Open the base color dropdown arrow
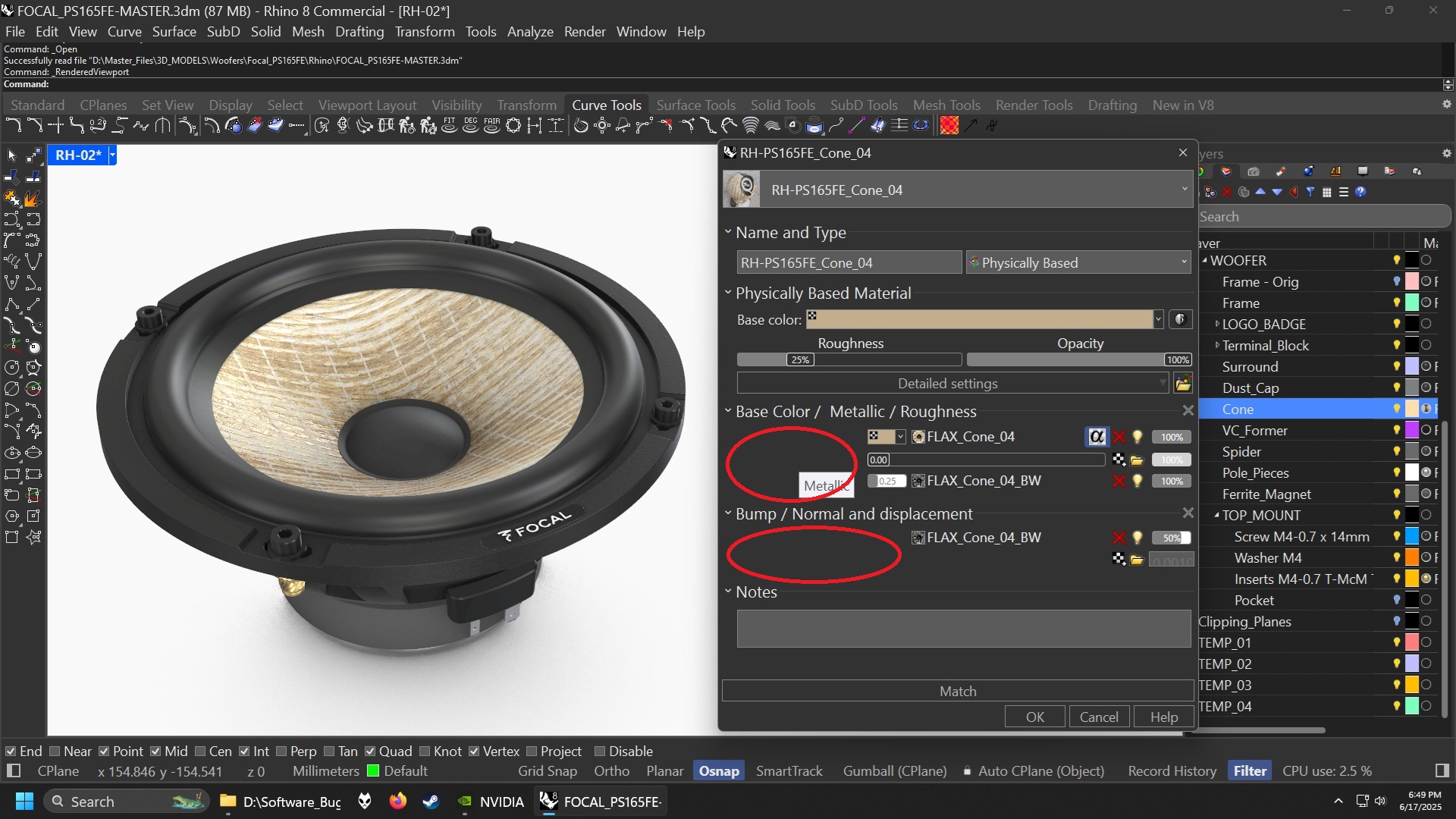Image resolution: width=1456 pixels, height=819 pixels. point(1158,319)
